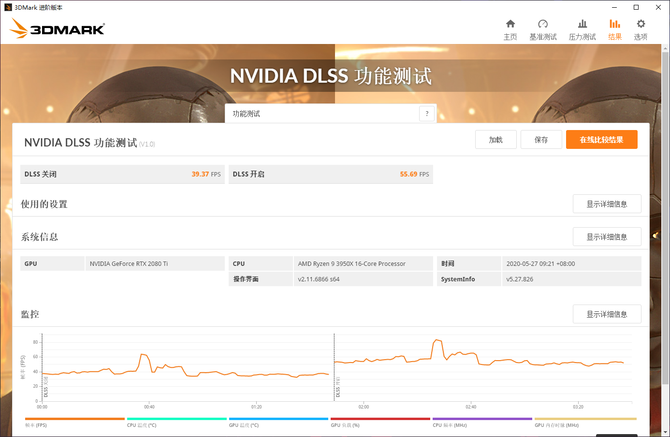Open the 基准测试 benchmark gauge icon
Viewport: 670px width, 437px height.
point(543,29)
